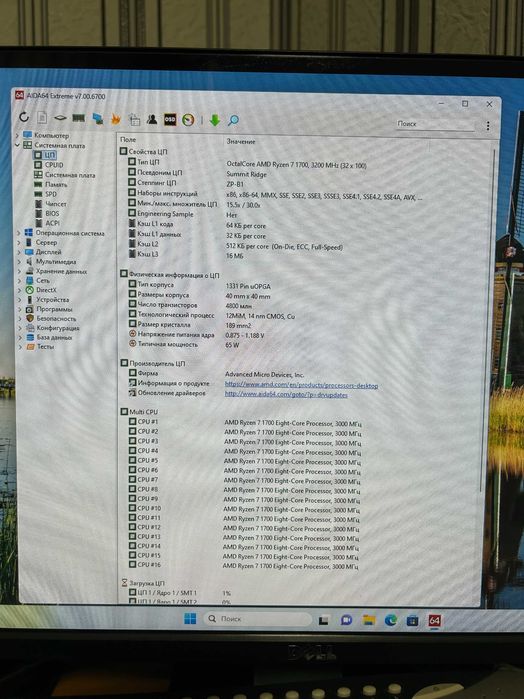The width and height of the screenshot is (524, 699).
Task: Select the CPU #16 row
Action: [x=244, y=565]
